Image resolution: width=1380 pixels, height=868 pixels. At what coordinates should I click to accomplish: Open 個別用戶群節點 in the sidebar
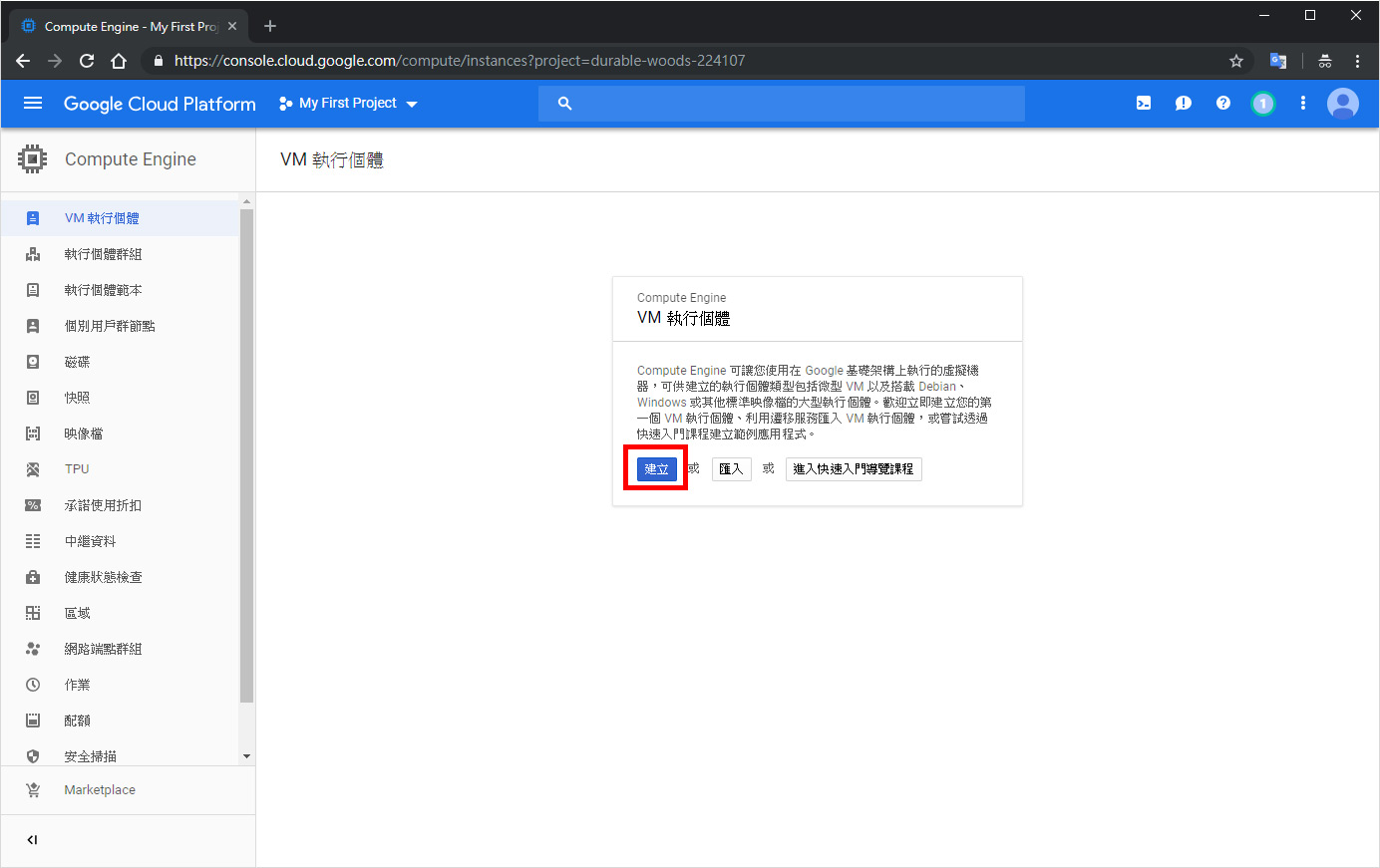tap(120, 326)
